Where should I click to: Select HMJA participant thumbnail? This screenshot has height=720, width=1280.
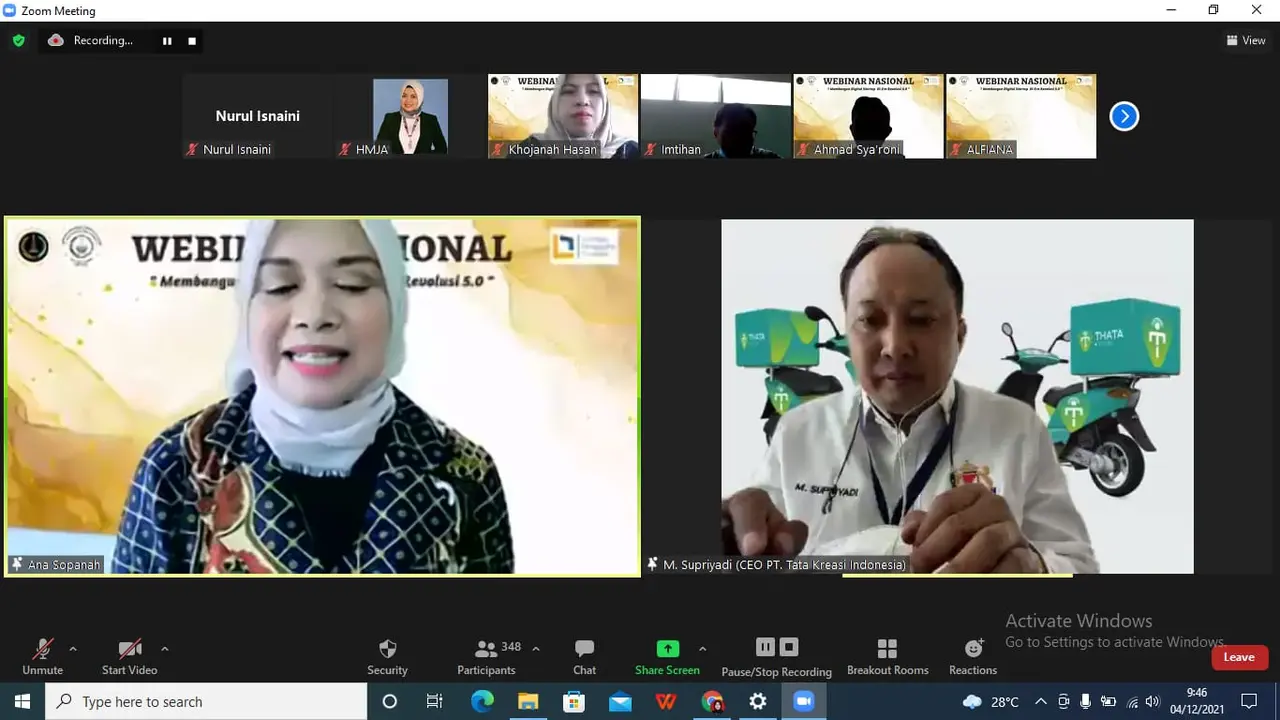pyautogui.click(x=410, y=116)
